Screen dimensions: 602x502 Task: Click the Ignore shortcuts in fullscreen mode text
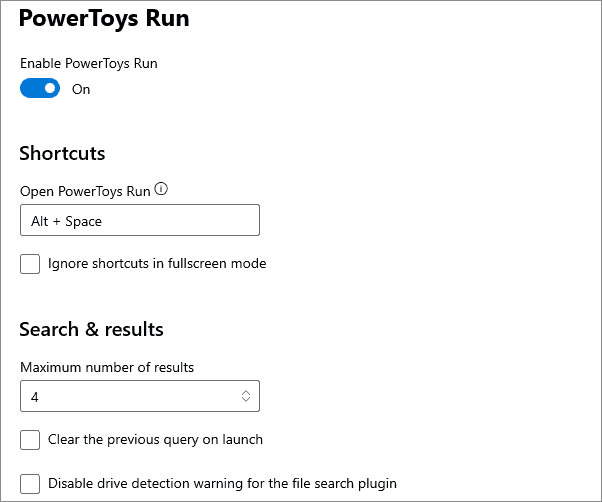pyautogui.click(x=157, y=264)
